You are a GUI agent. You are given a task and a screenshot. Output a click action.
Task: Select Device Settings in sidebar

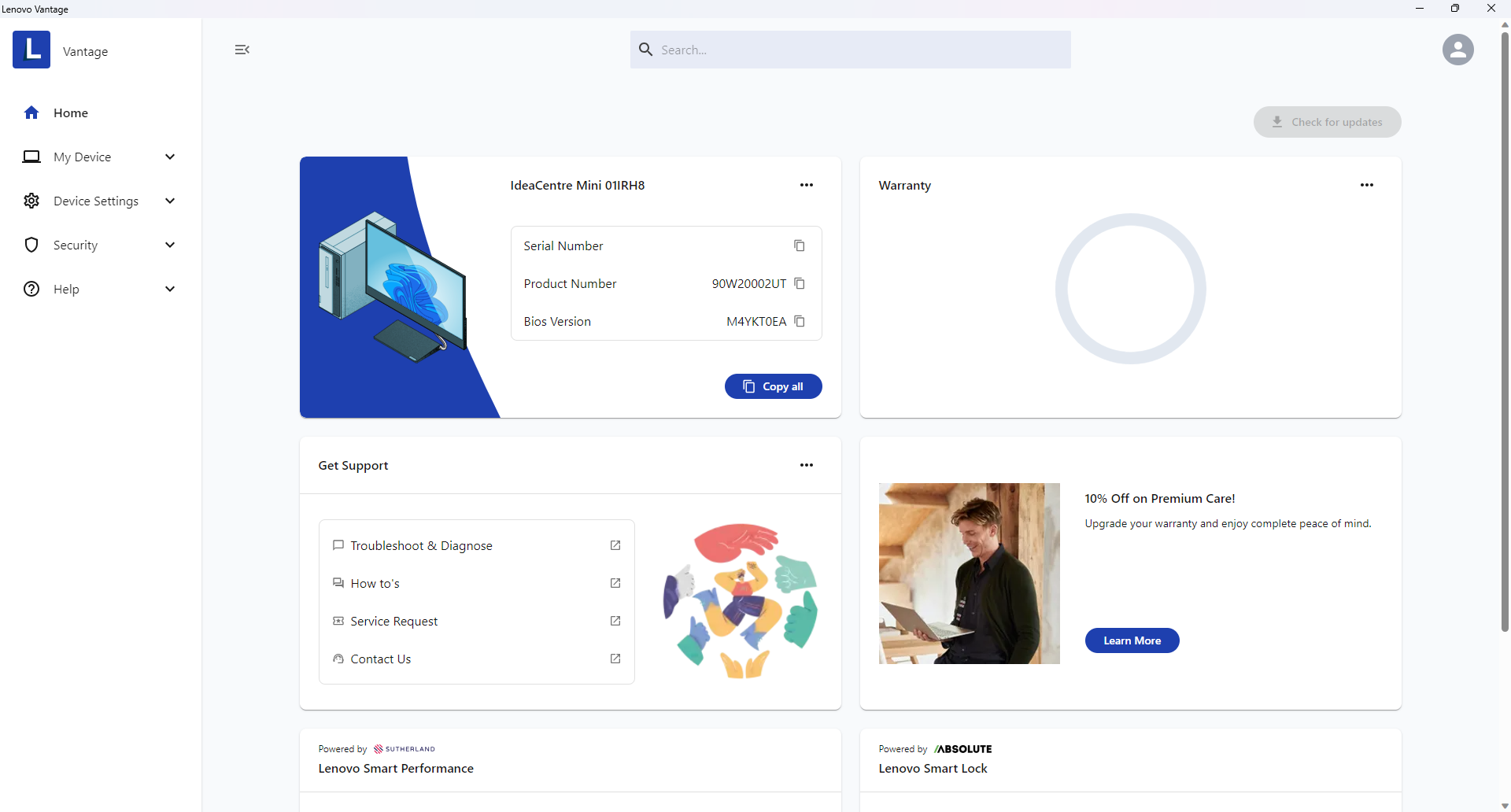pyautogui.click(x=101, y=201)
